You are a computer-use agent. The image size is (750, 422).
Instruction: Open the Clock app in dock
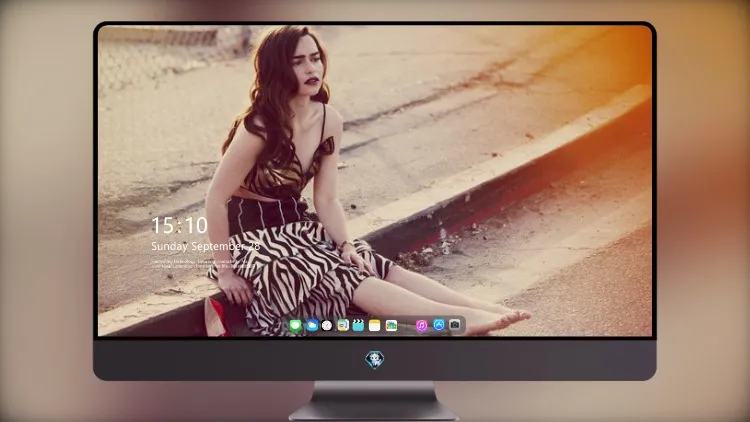point(327,326)
